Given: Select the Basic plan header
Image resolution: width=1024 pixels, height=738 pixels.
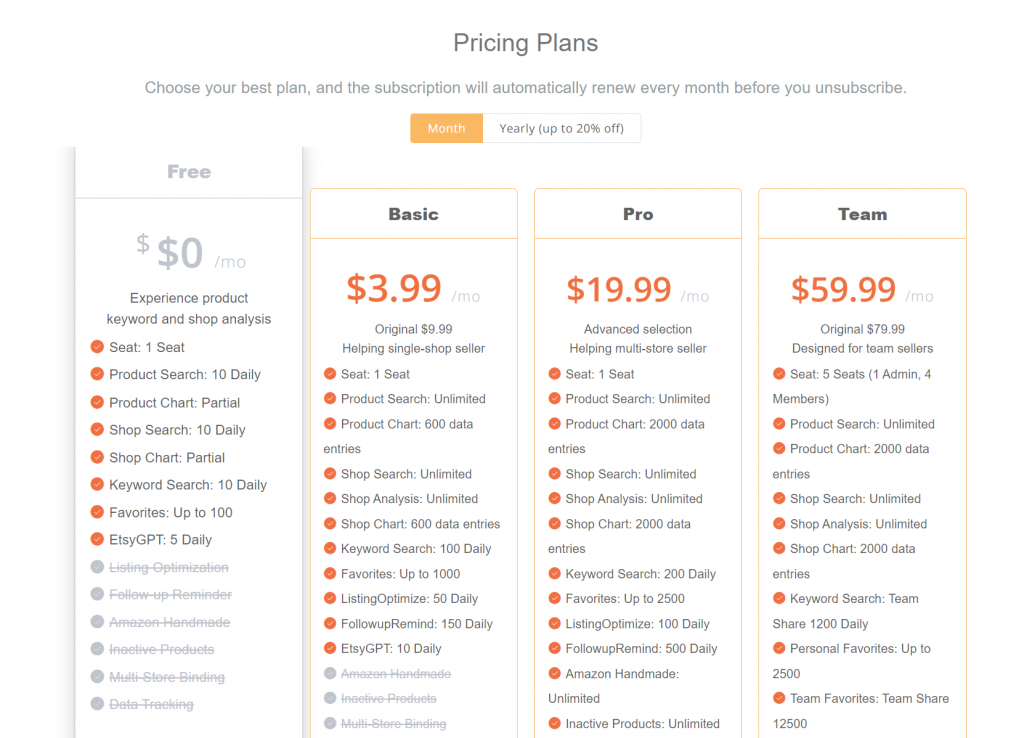Looking at the screenshot, I should pos(414,214).
